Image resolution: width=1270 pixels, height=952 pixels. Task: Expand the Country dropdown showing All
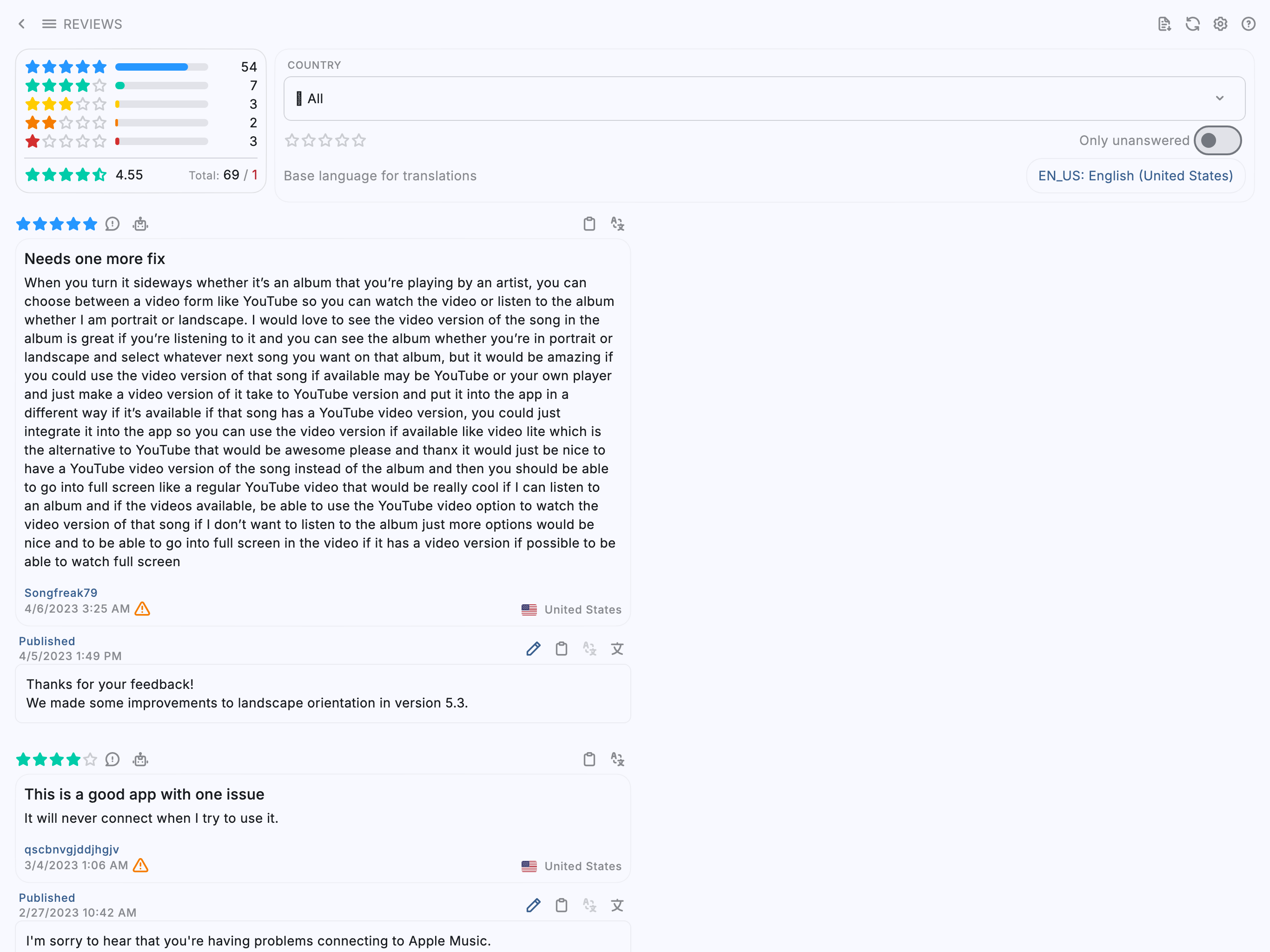click(x=764, y=99)
